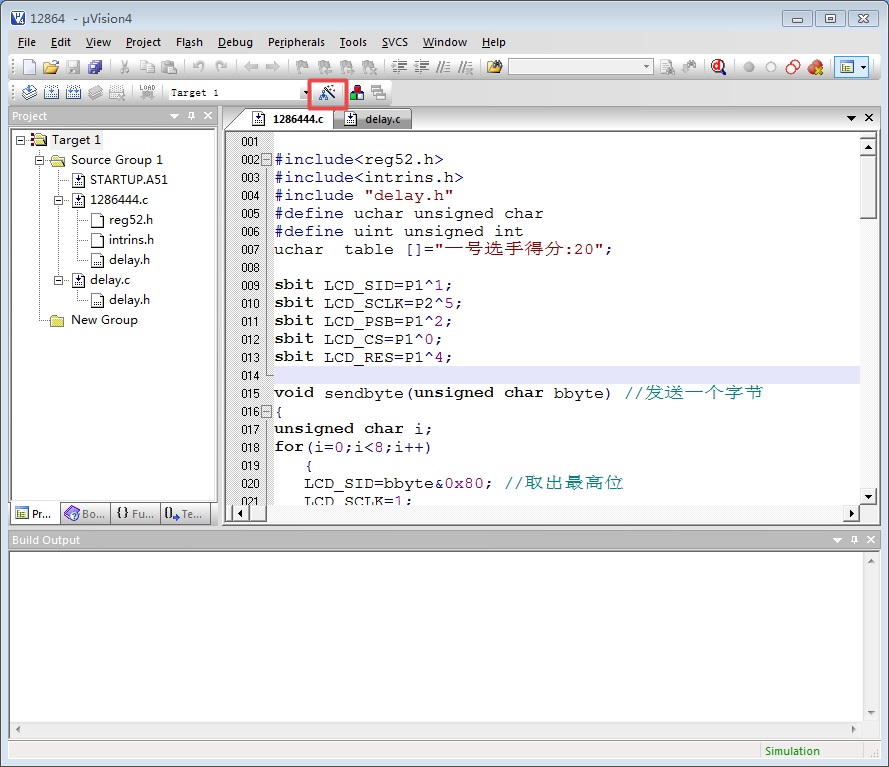Kill all breakpoints icon
Viewport: 889px width, 767px height.
[x=815, y=67]
